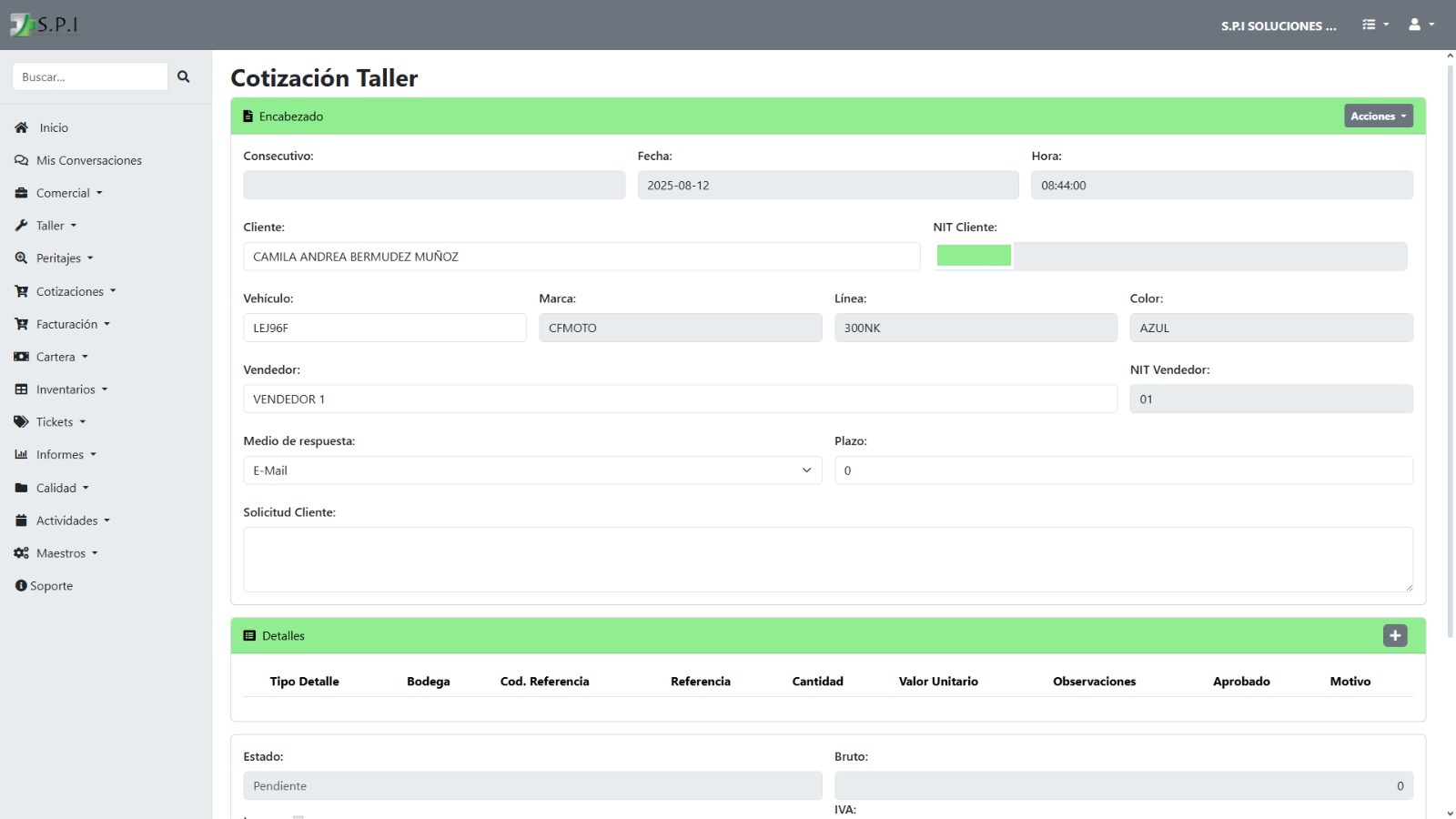The height and width of the screenshot is (819, 1456).
Task: Click the Soporte info icon
Action: pyautogui.click(x=21, y=586)
